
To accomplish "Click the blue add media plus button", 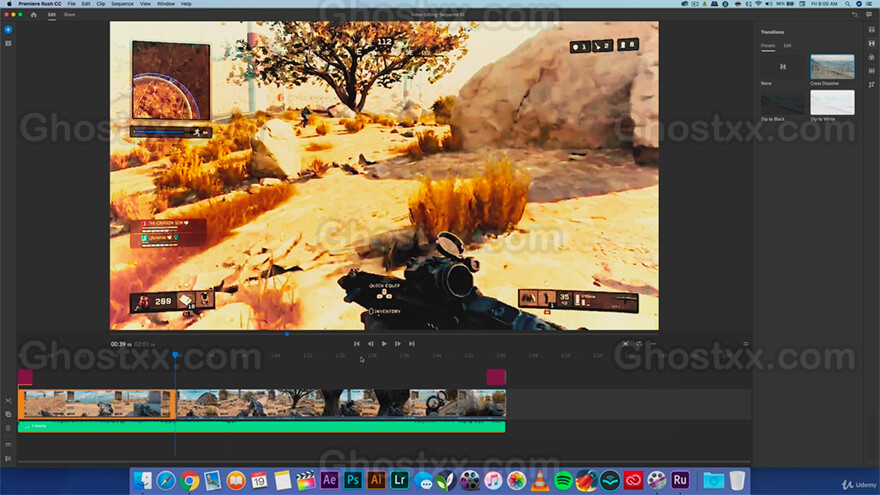I will (8, 29).
